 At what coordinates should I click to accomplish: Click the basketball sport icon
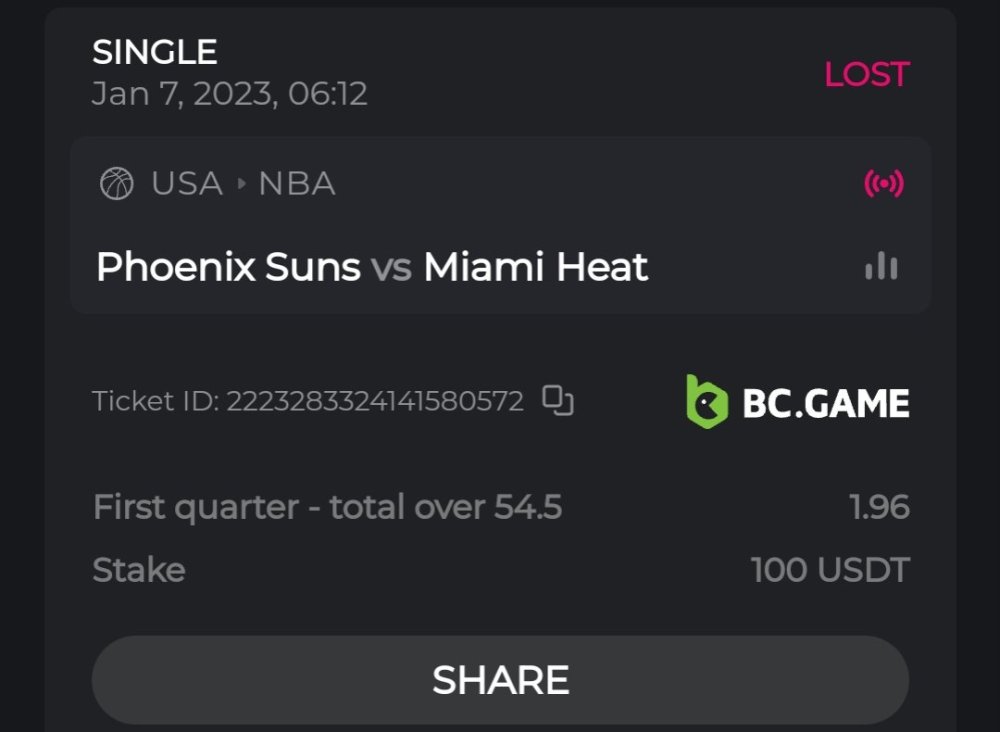click(117, 184)
